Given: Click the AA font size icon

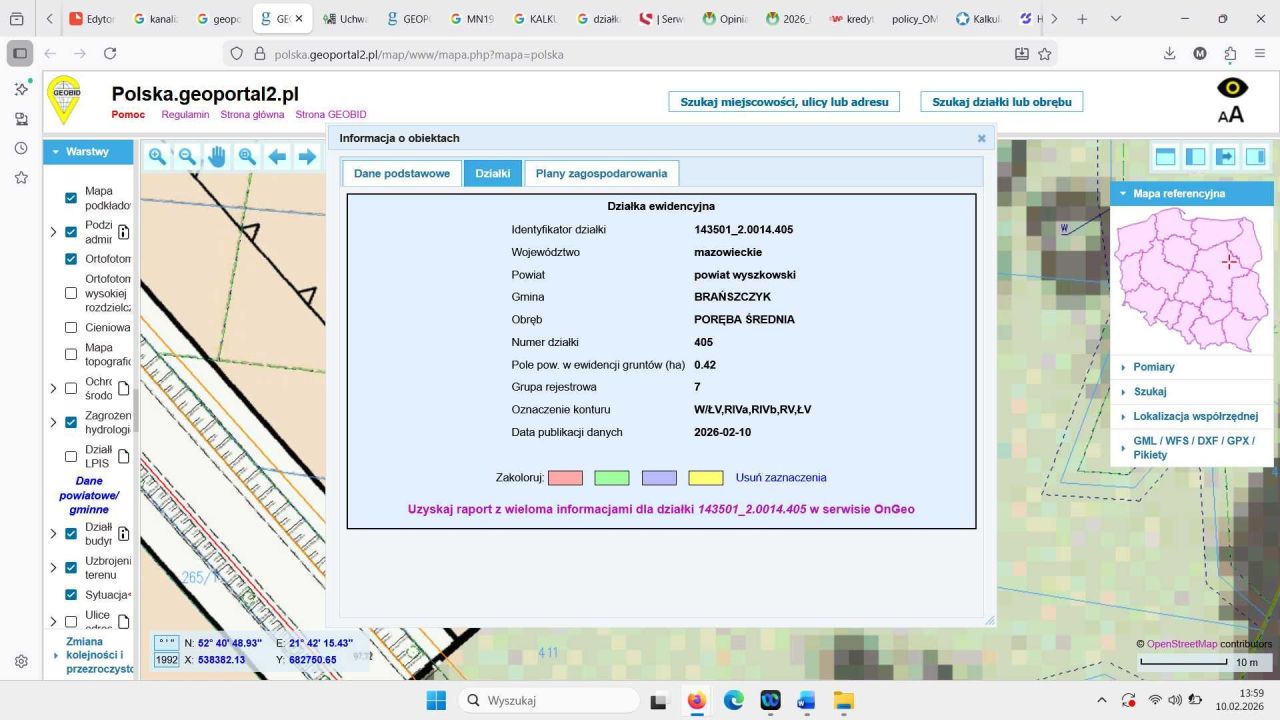Looking at the screenshot, I should point(1231,114).
